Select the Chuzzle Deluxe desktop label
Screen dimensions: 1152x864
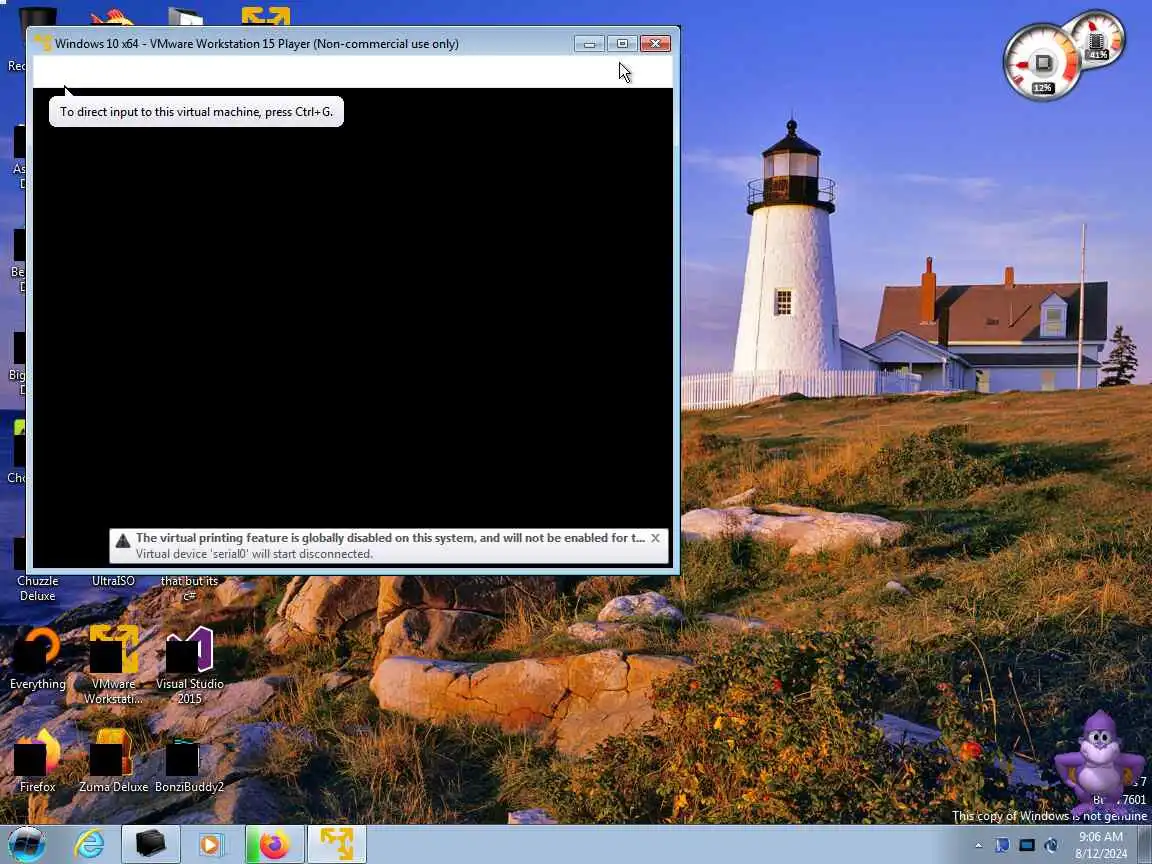37,588
